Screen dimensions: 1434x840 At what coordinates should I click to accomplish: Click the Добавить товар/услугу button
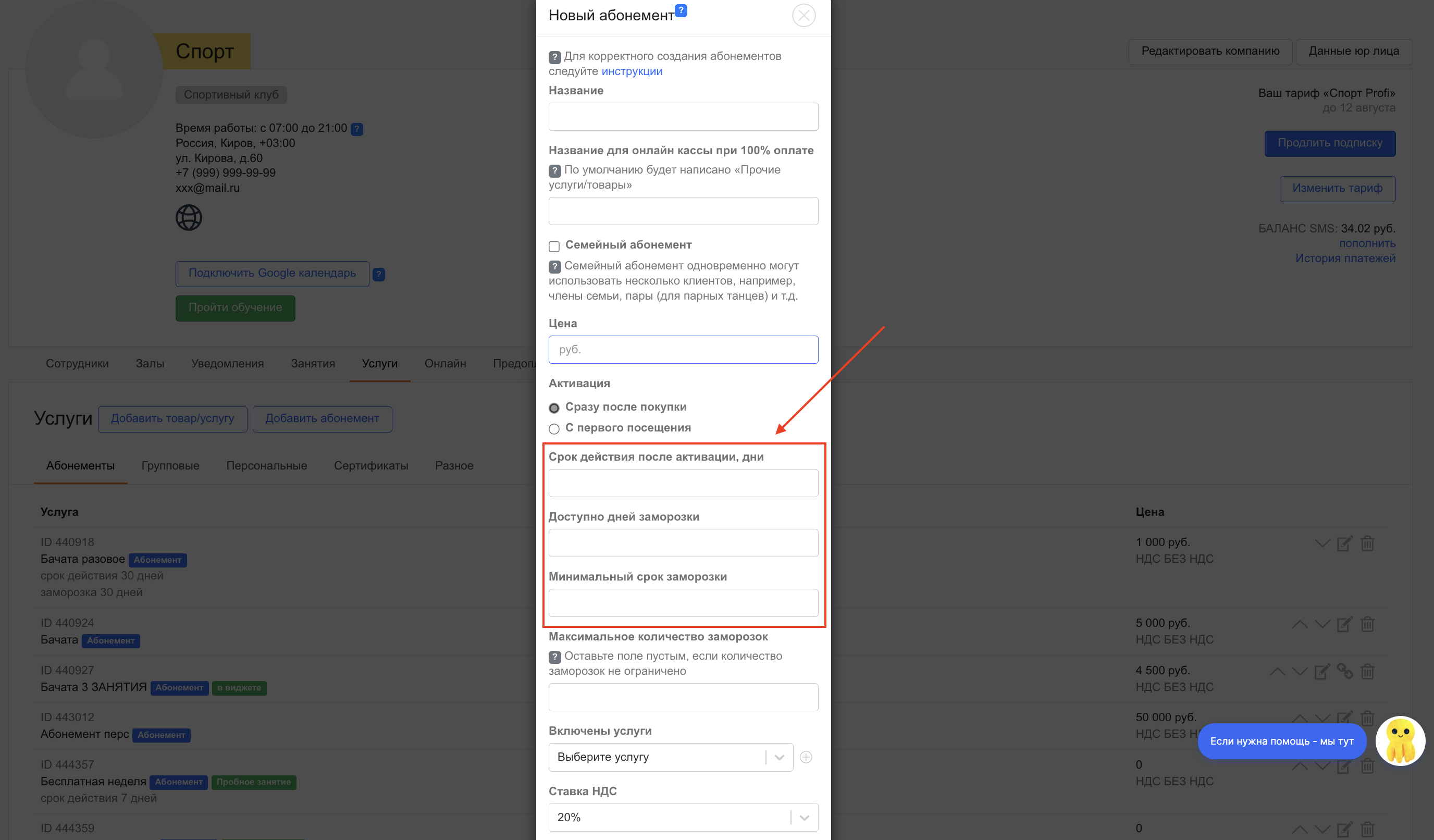(x=172, y=419)
